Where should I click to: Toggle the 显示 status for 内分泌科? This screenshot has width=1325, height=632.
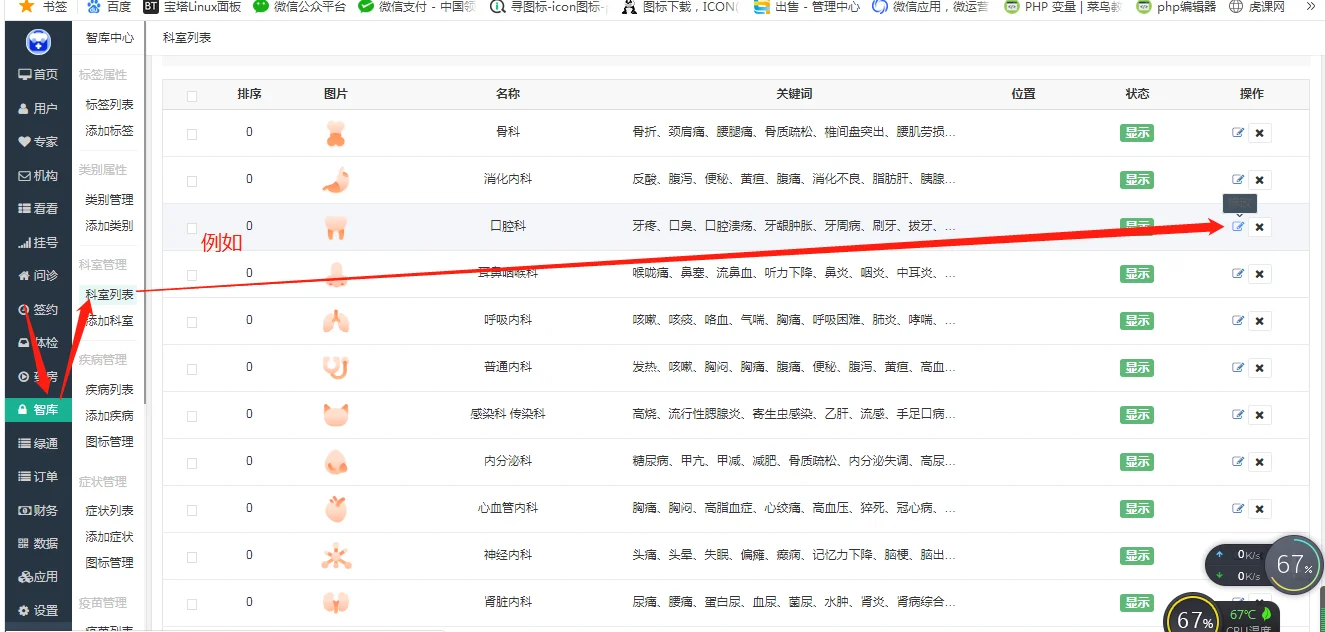pyautogui.click(x=1137, y=462)
